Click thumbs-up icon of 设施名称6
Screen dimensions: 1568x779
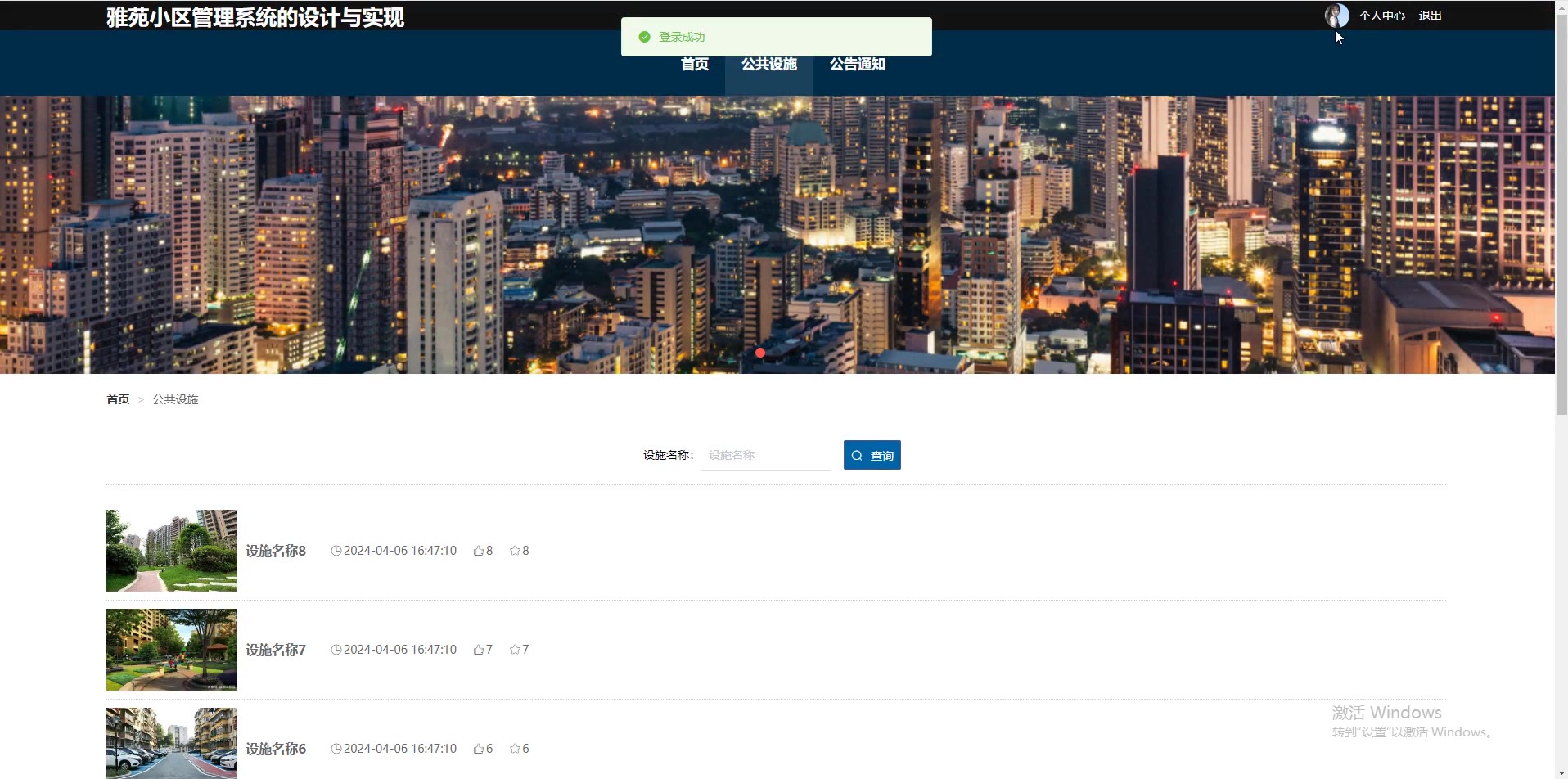[478, 749]
